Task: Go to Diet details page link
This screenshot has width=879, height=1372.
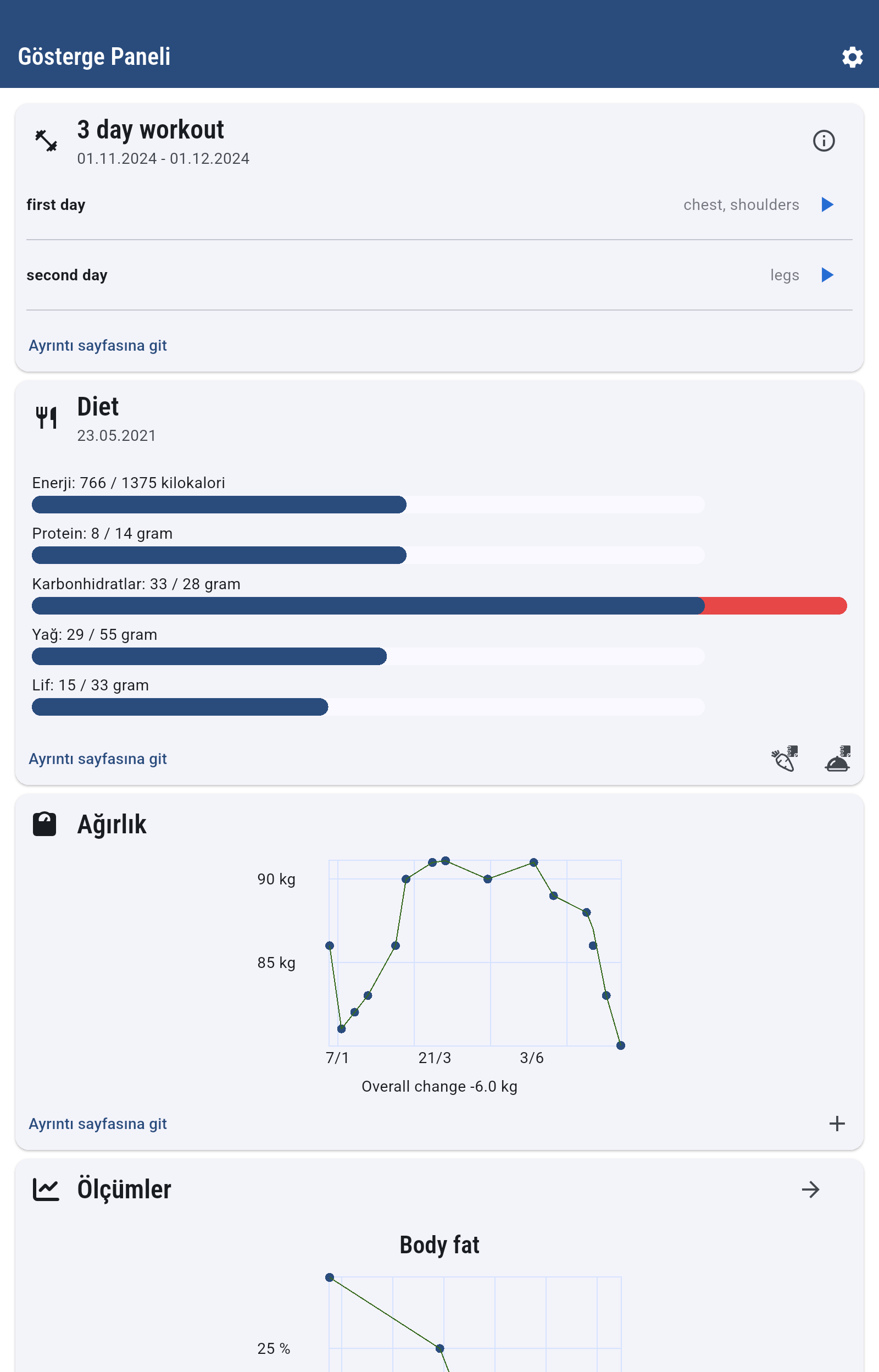Action: pyautogui.click(x=98, y=759)
